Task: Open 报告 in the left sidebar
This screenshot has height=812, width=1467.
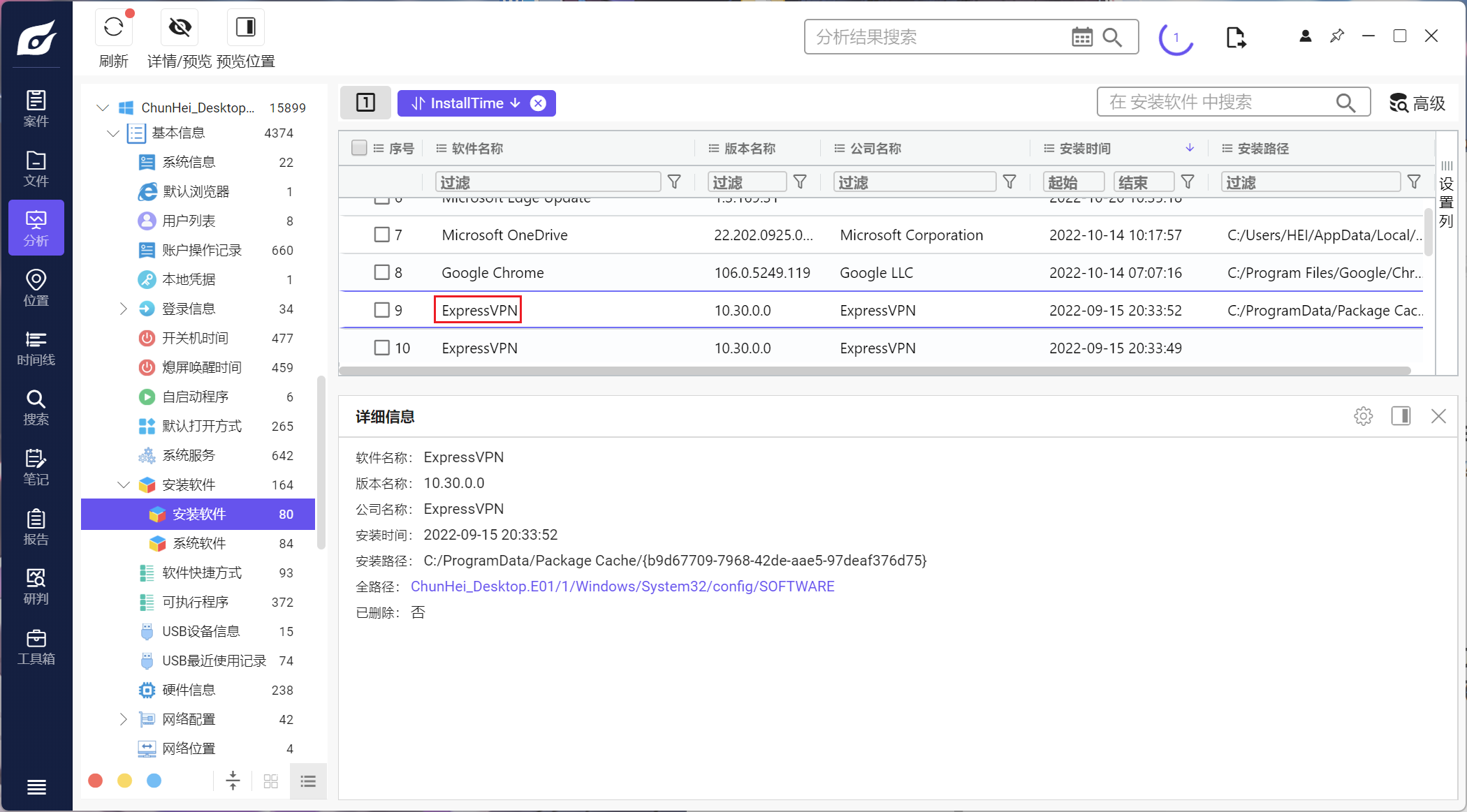Action: point(36,527)
